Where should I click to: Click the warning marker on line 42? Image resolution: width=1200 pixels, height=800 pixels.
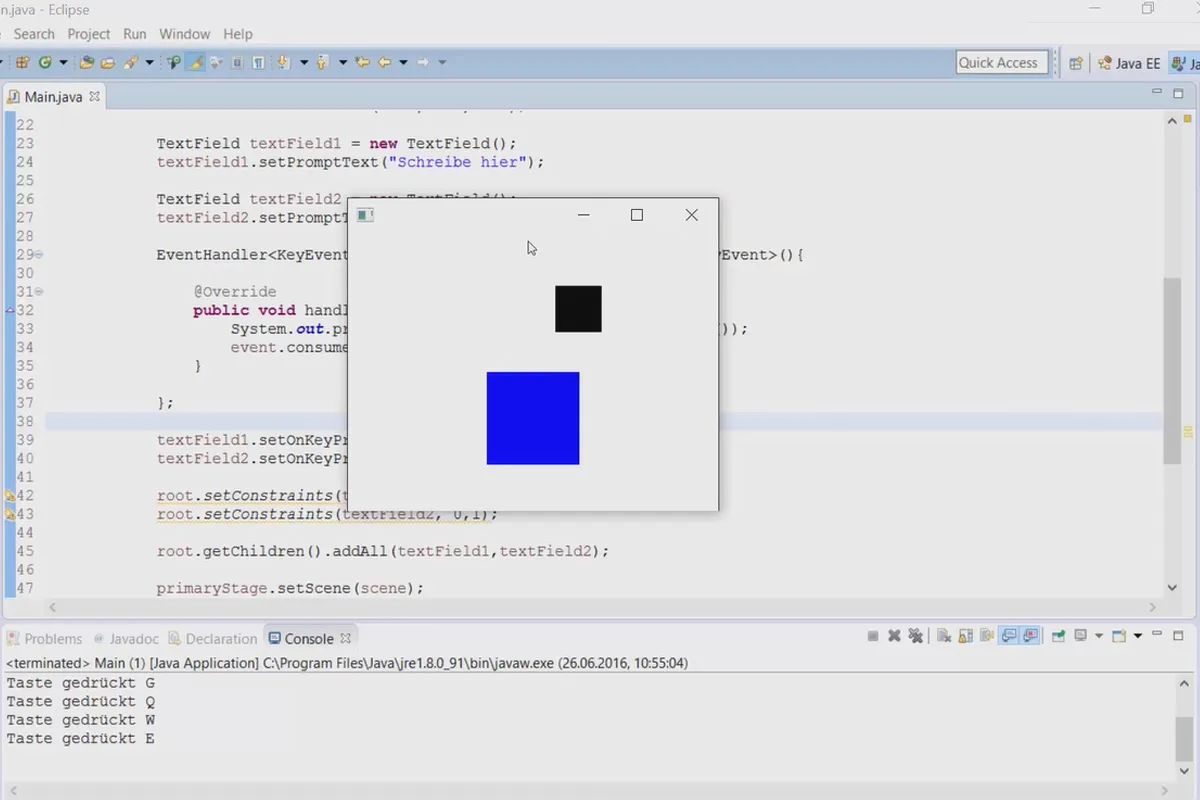pyautogui.click(x=10, y=495)
